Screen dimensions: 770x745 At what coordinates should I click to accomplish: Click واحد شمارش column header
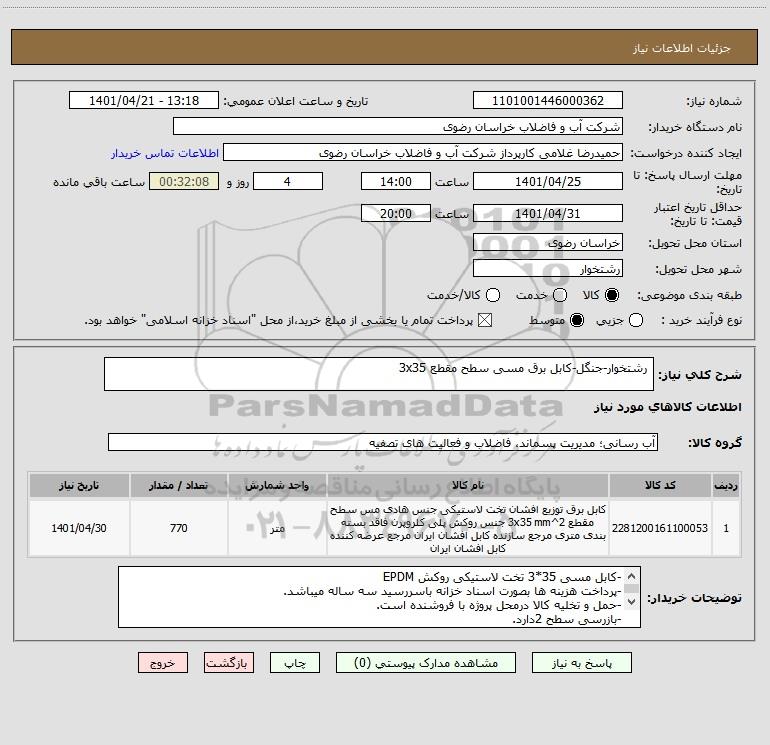point(277,485)
